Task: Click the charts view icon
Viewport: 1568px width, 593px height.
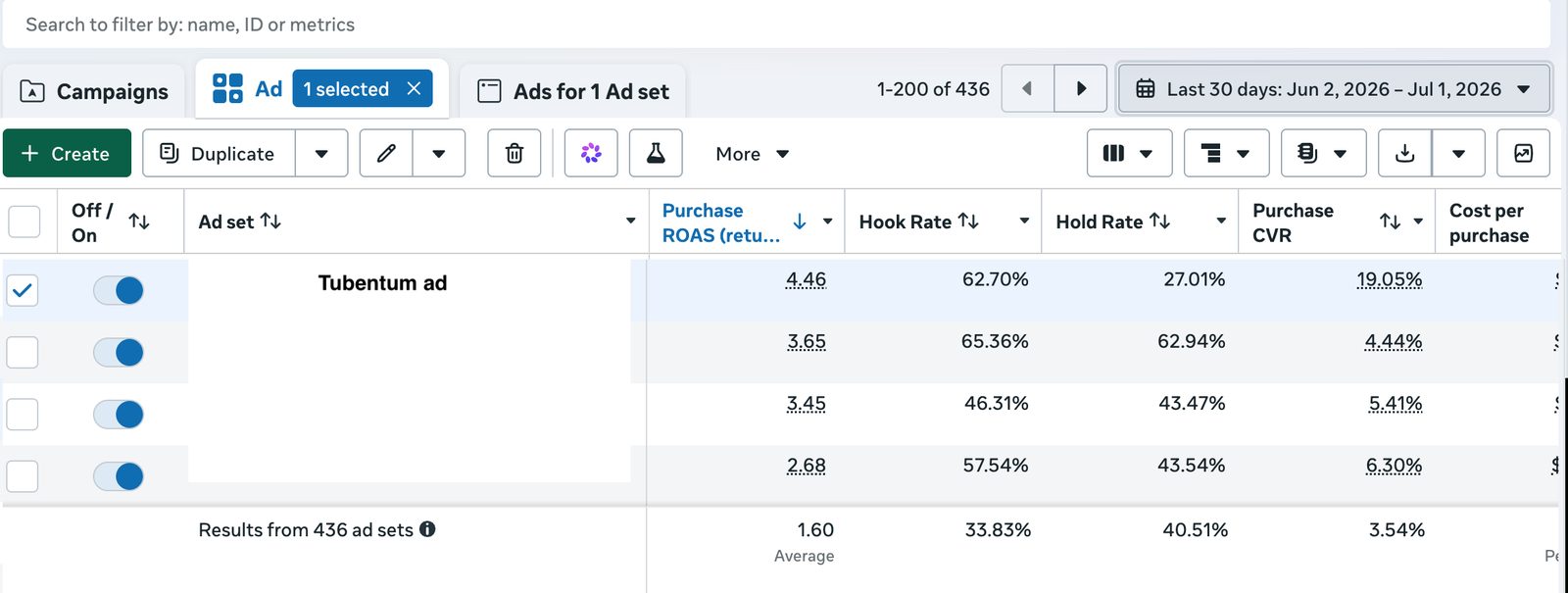Action: 1524,154
